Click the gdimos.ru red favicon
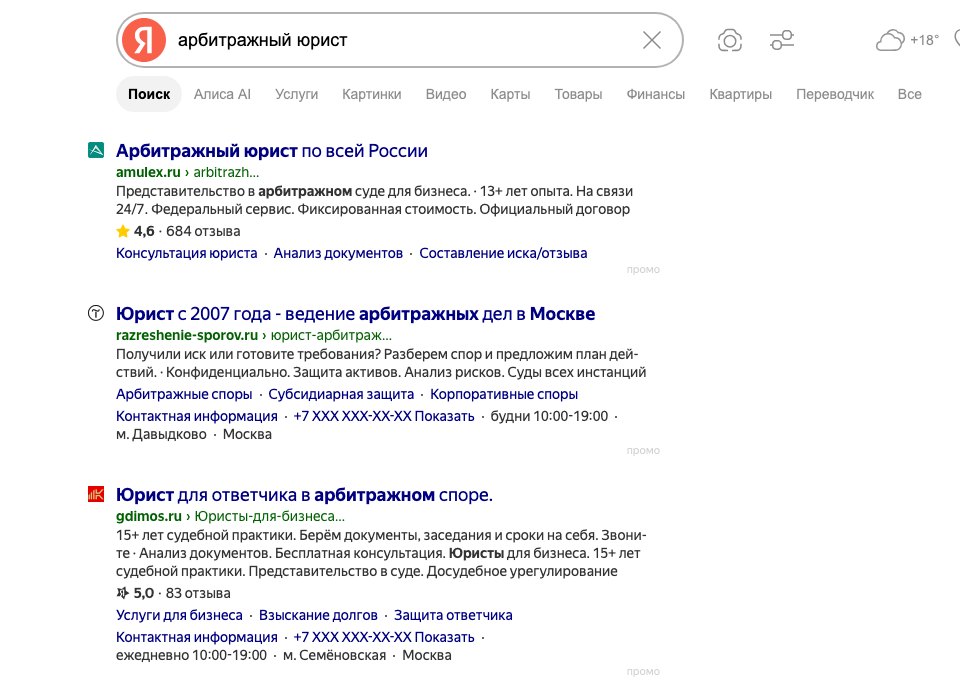 (x=96, y=494)
